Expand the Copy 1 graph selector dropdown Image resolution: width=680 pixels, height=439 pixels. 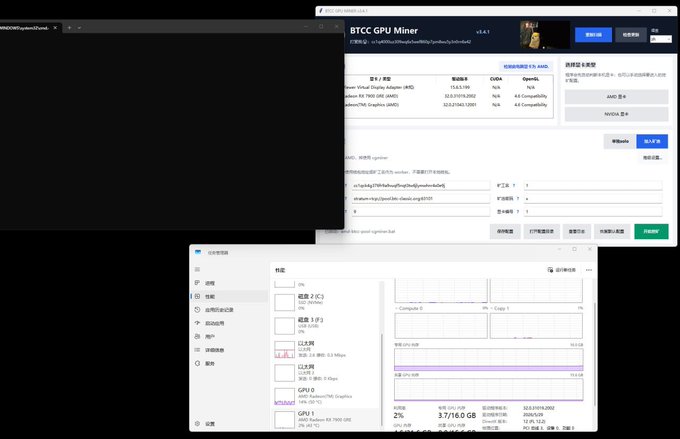click(x=492, y=308)
